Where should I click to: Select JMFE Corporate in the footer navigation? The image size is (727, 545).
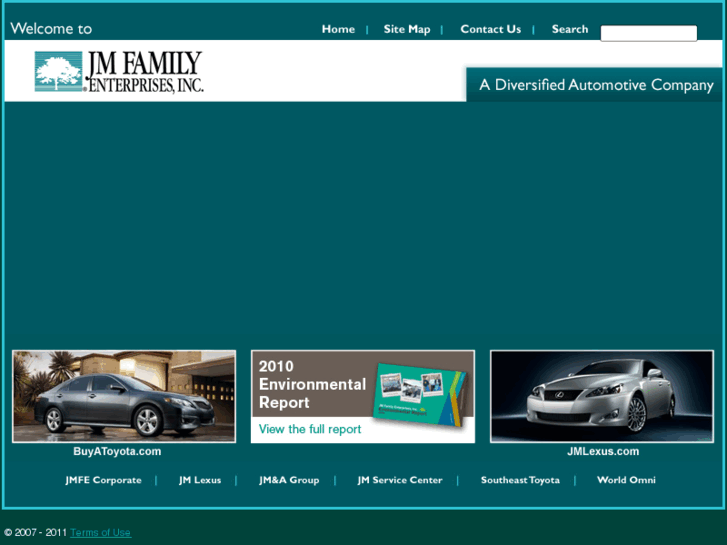coord(103,480)
